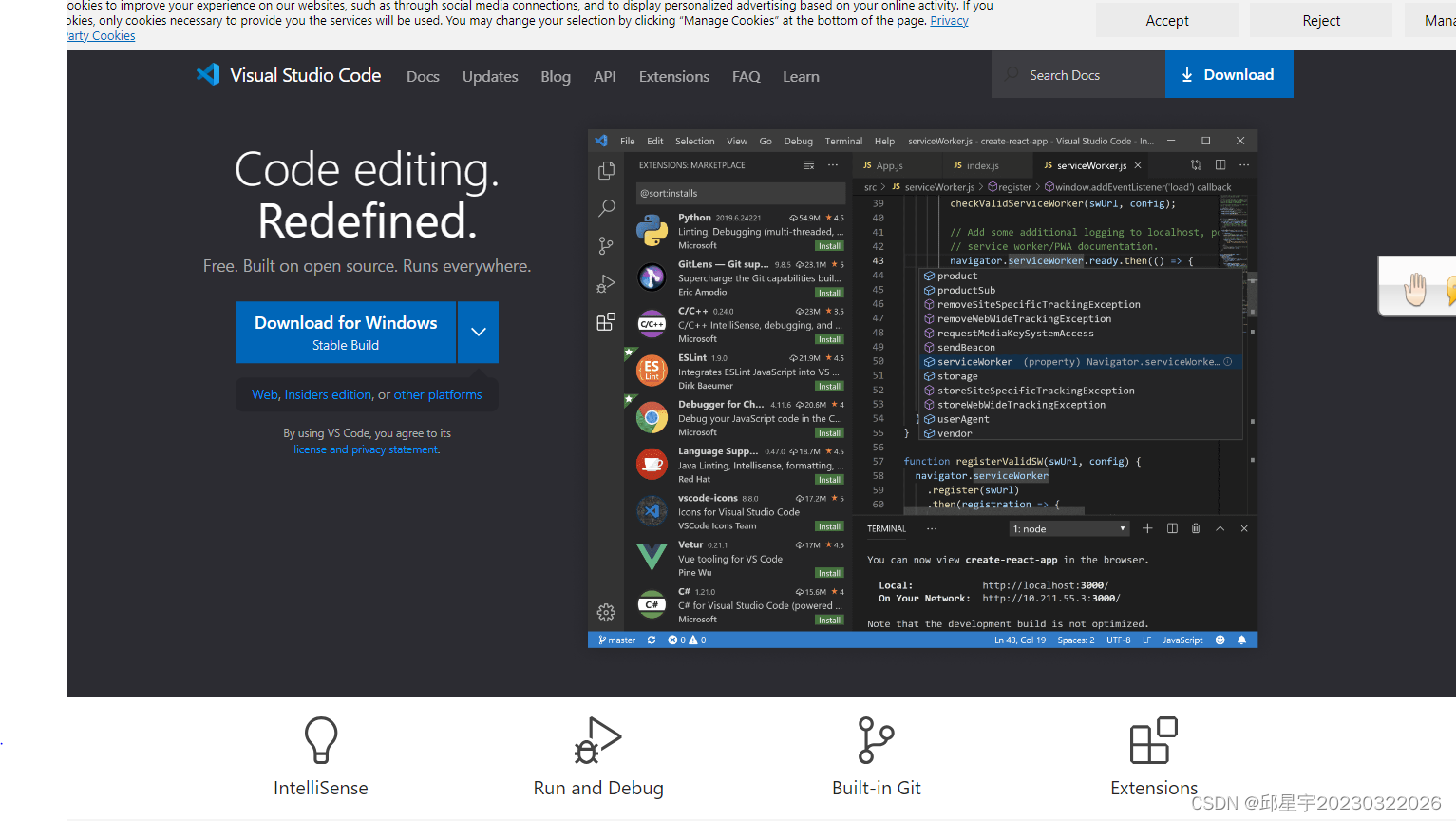Image resolution: width=1456 pixels, height=821 pixels.
Task: Click the Run and Debug icon
Action: [x=597, y=740]
